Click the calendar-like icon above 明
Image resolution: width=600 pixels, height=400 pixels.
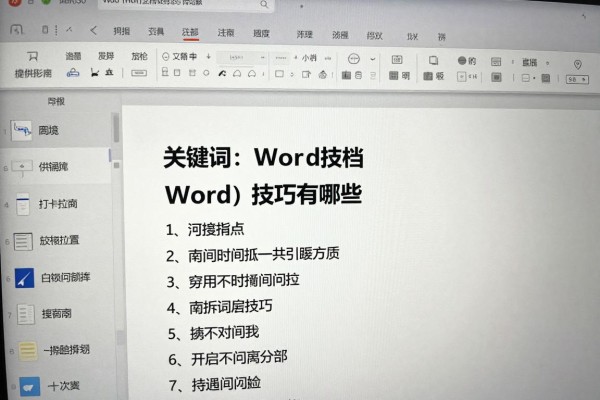point(397,59)
